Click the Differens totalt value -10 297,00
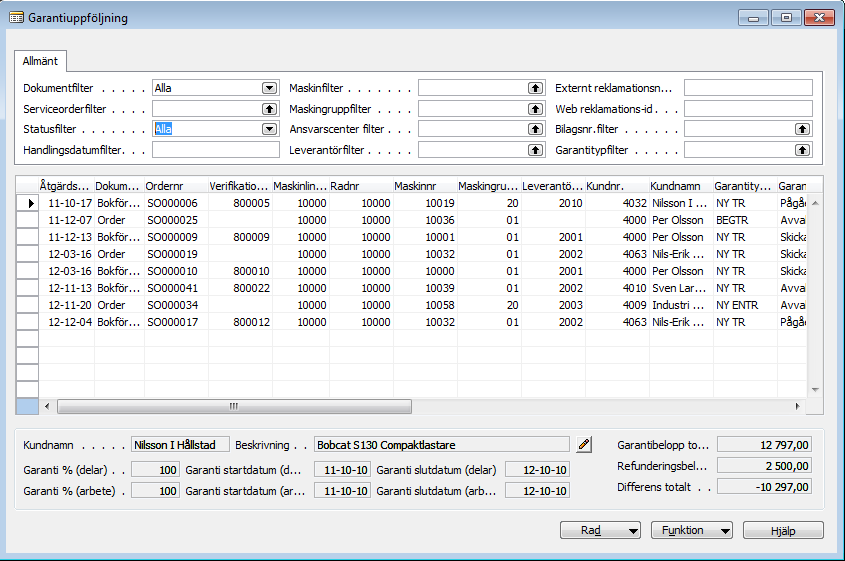The height and width of the screenshot is (561, 845). pyautogui.click(x=764, y=487)
